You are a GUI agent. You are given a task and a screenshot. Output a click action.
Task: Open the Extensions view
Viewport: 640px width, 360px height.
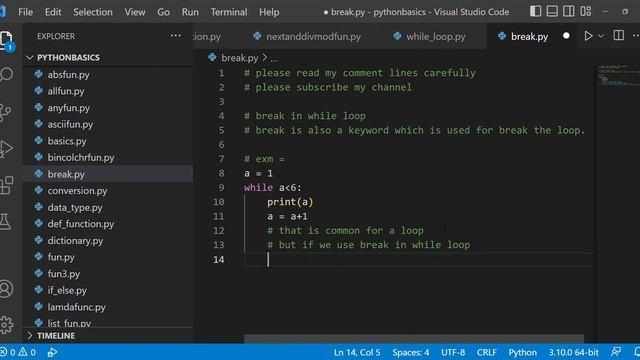[6, 185]
